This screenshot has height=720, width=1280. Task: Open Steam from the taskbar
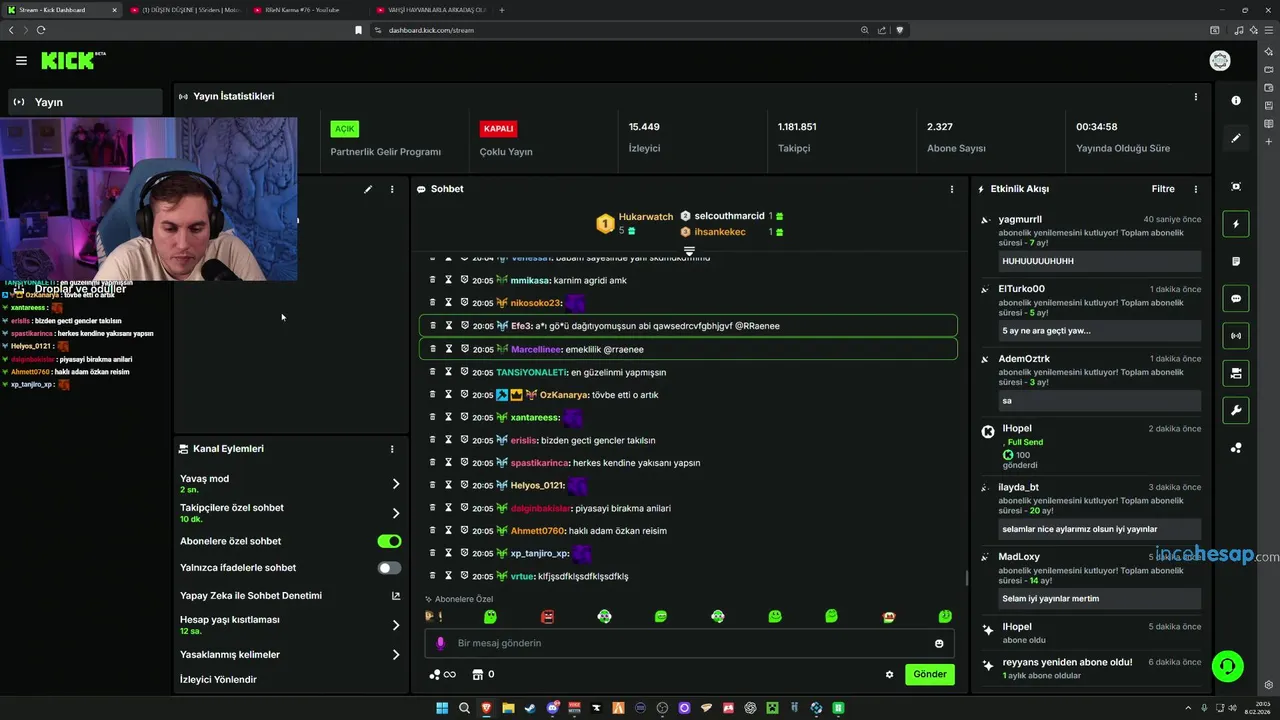(x=530, y=708)
